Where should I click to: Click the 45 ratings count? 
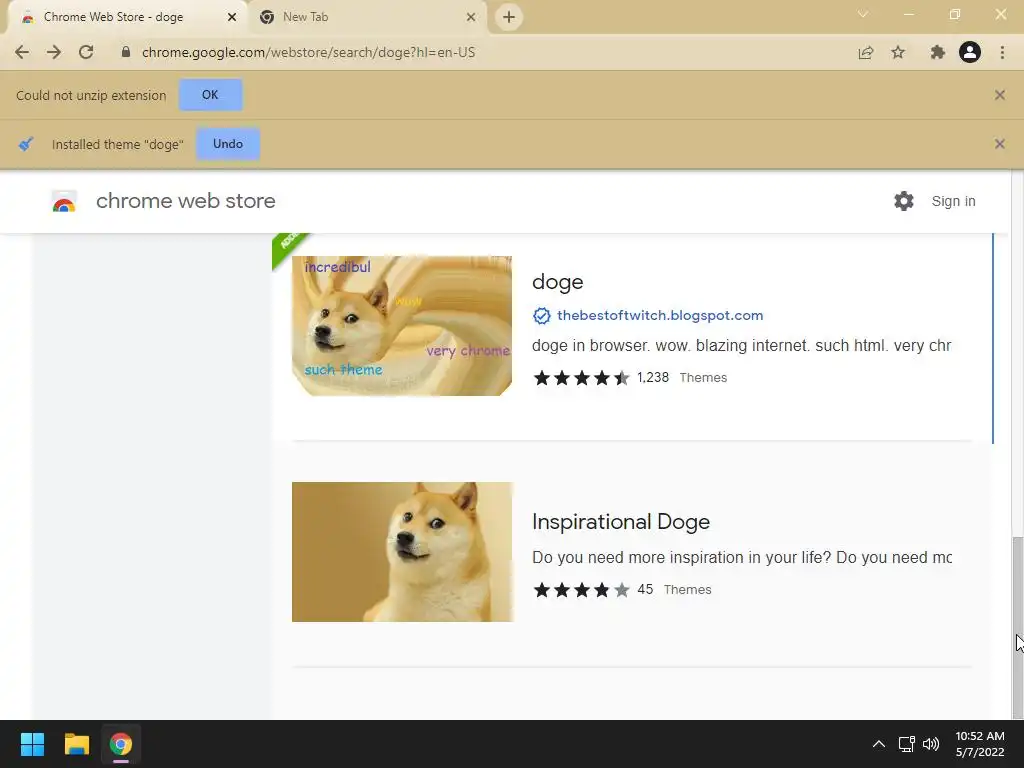pos(645,589)
